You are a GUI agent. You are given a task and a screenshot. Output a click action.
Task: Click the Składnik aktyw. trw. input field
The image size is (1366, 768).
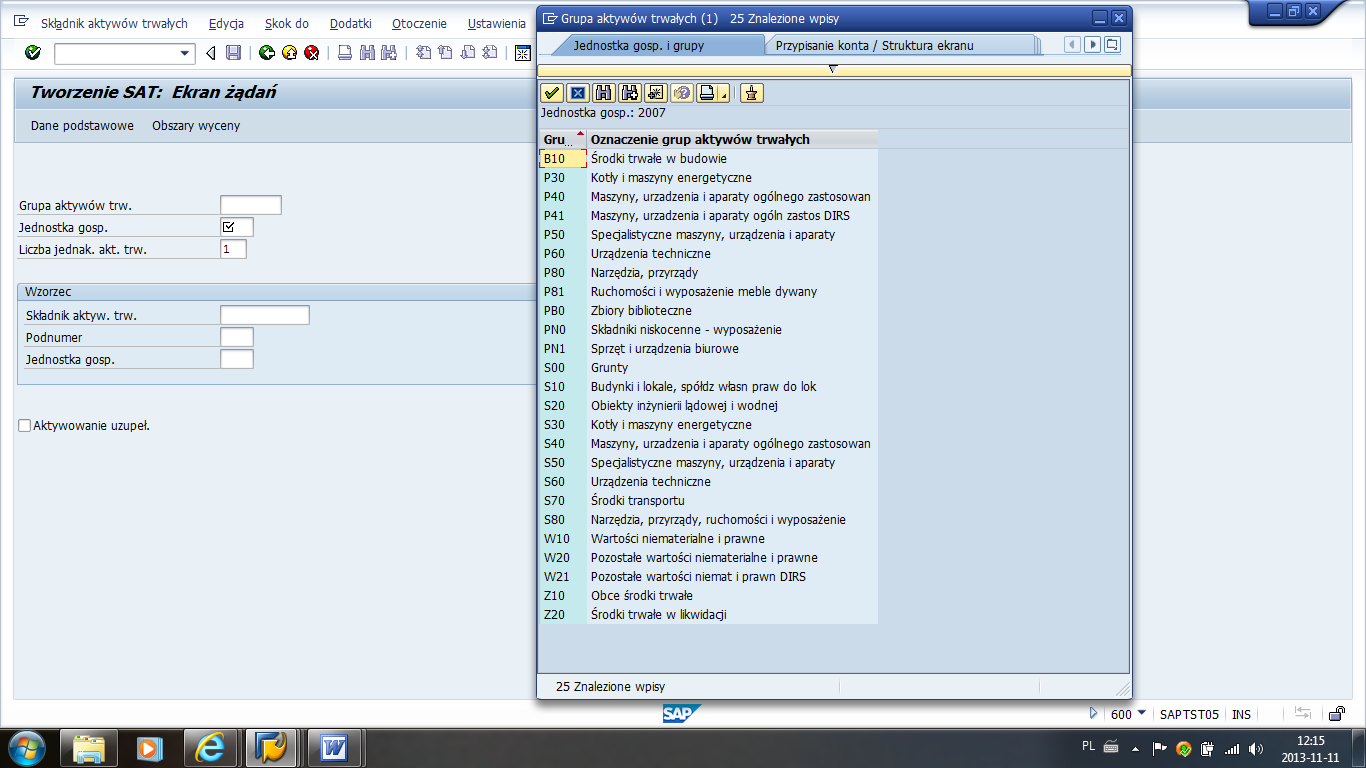tap(265, 315)
